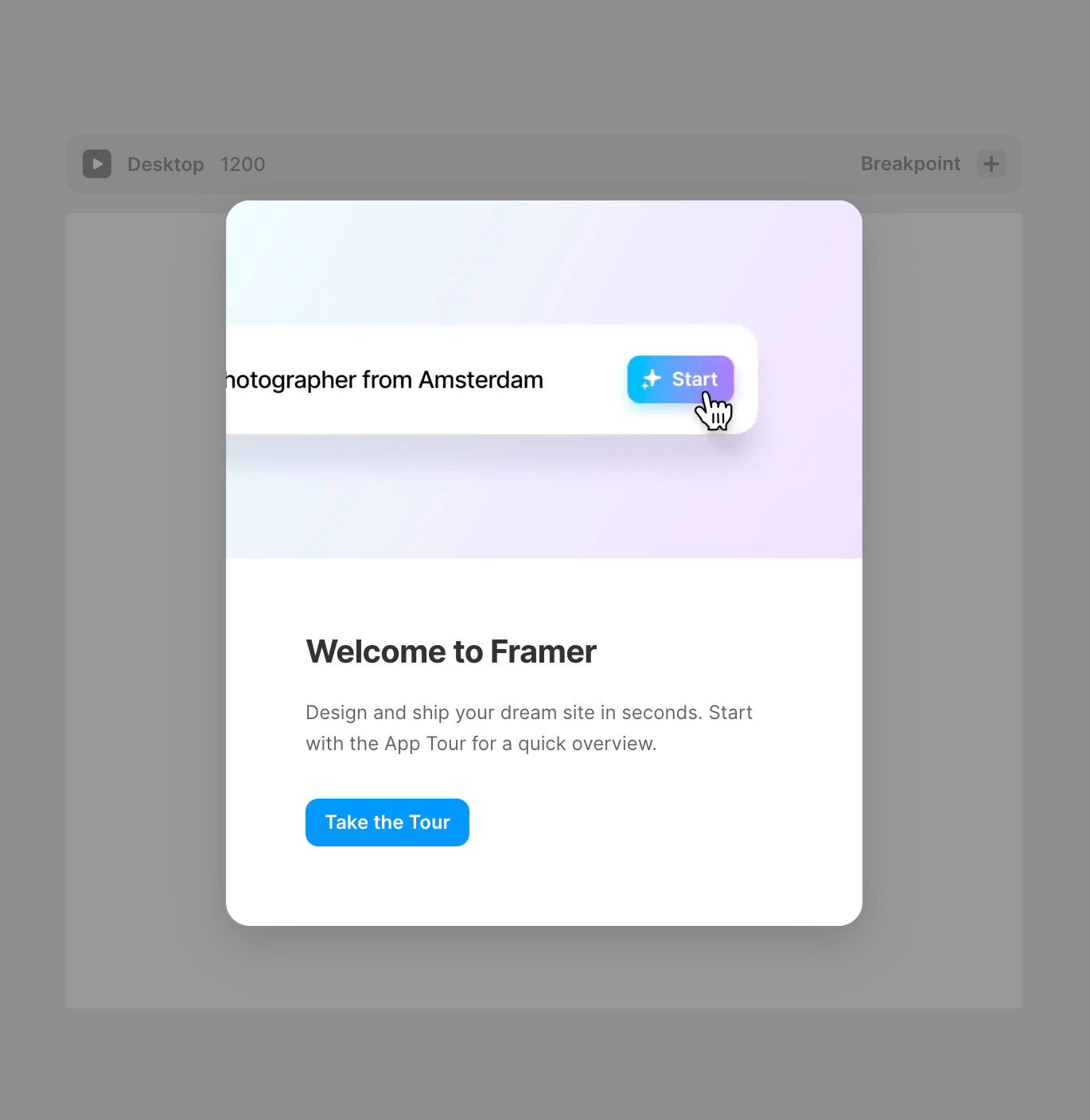The image size is (1090, 1120).
Task: Add a breakpoint with the plus icon
Action: [991, 164]
